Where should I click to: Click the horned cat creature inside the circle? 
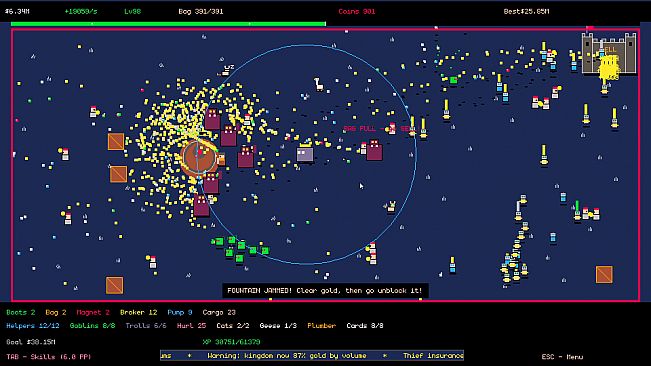tap(391, 206)
